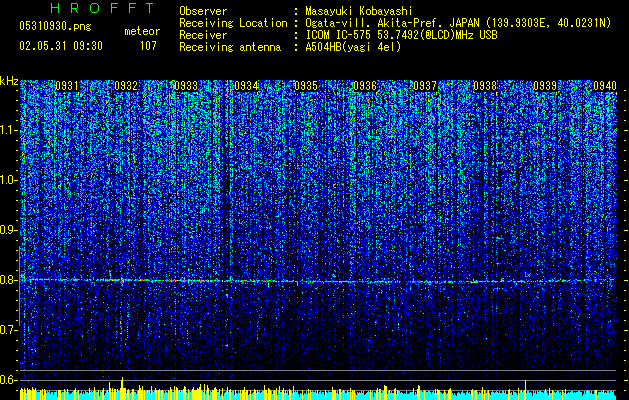Select the filename 05310930.png
629x400 pixels.
coord(55,26)
